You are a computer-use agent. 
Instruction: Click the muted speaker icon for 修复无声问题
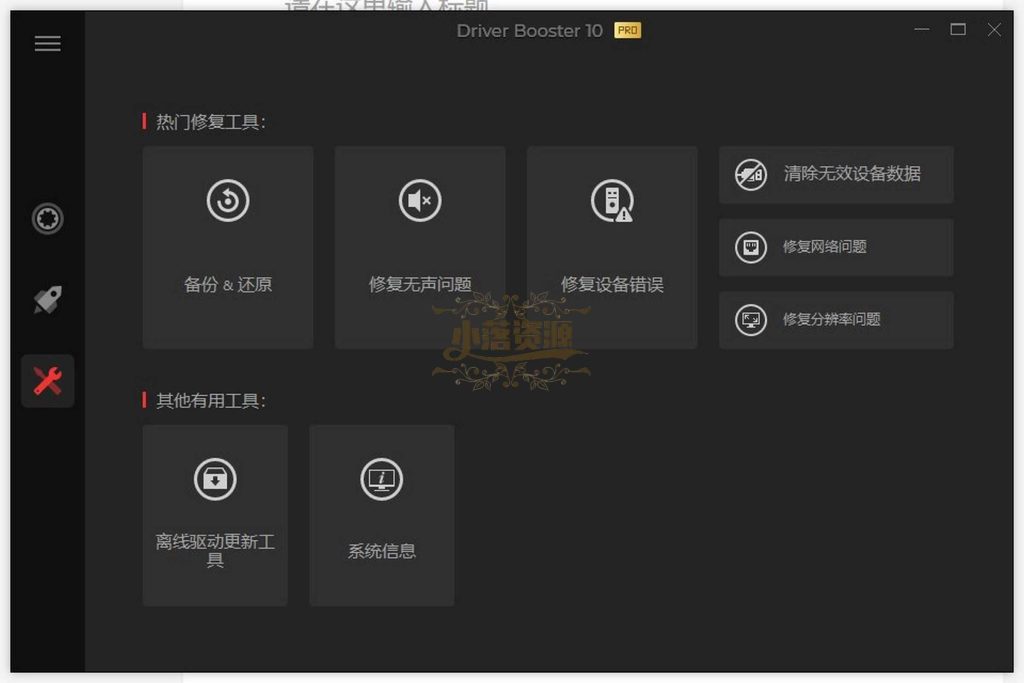[420, 200]
